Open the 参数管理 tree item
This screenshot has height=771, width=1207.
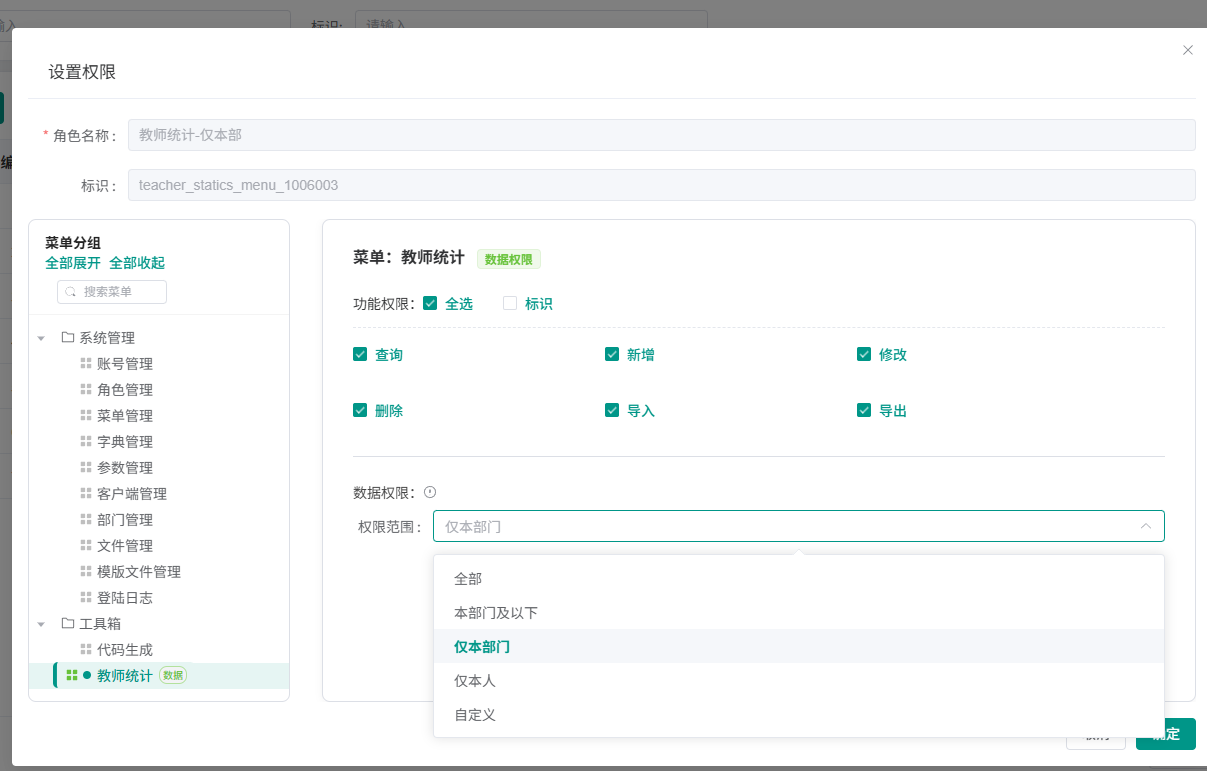pyautogui.click(x=125, y=468)
